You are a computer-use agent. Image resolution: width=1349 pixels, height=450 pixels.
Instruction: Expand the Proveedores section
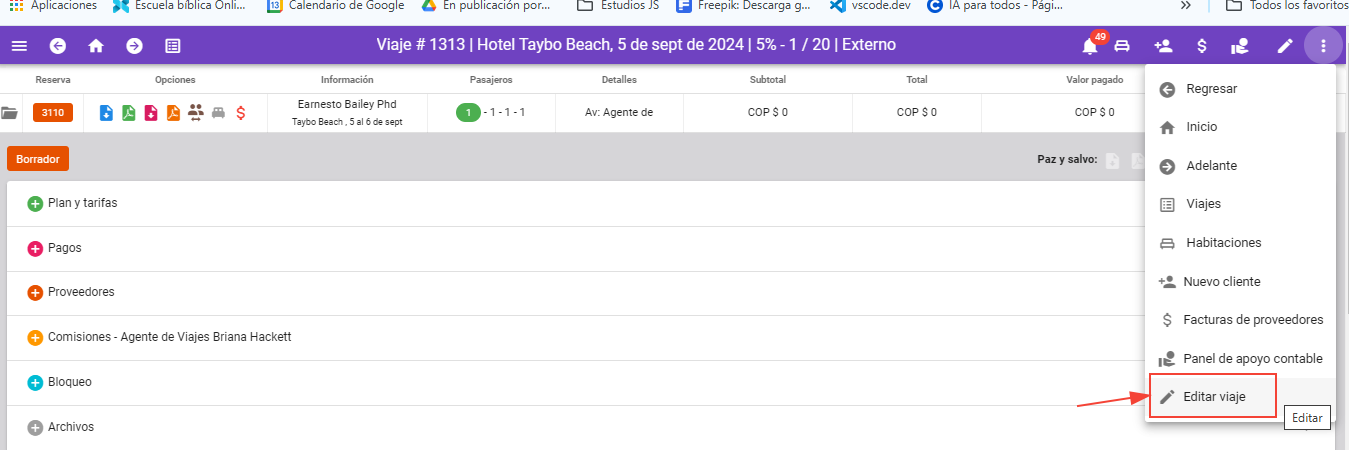35,293
